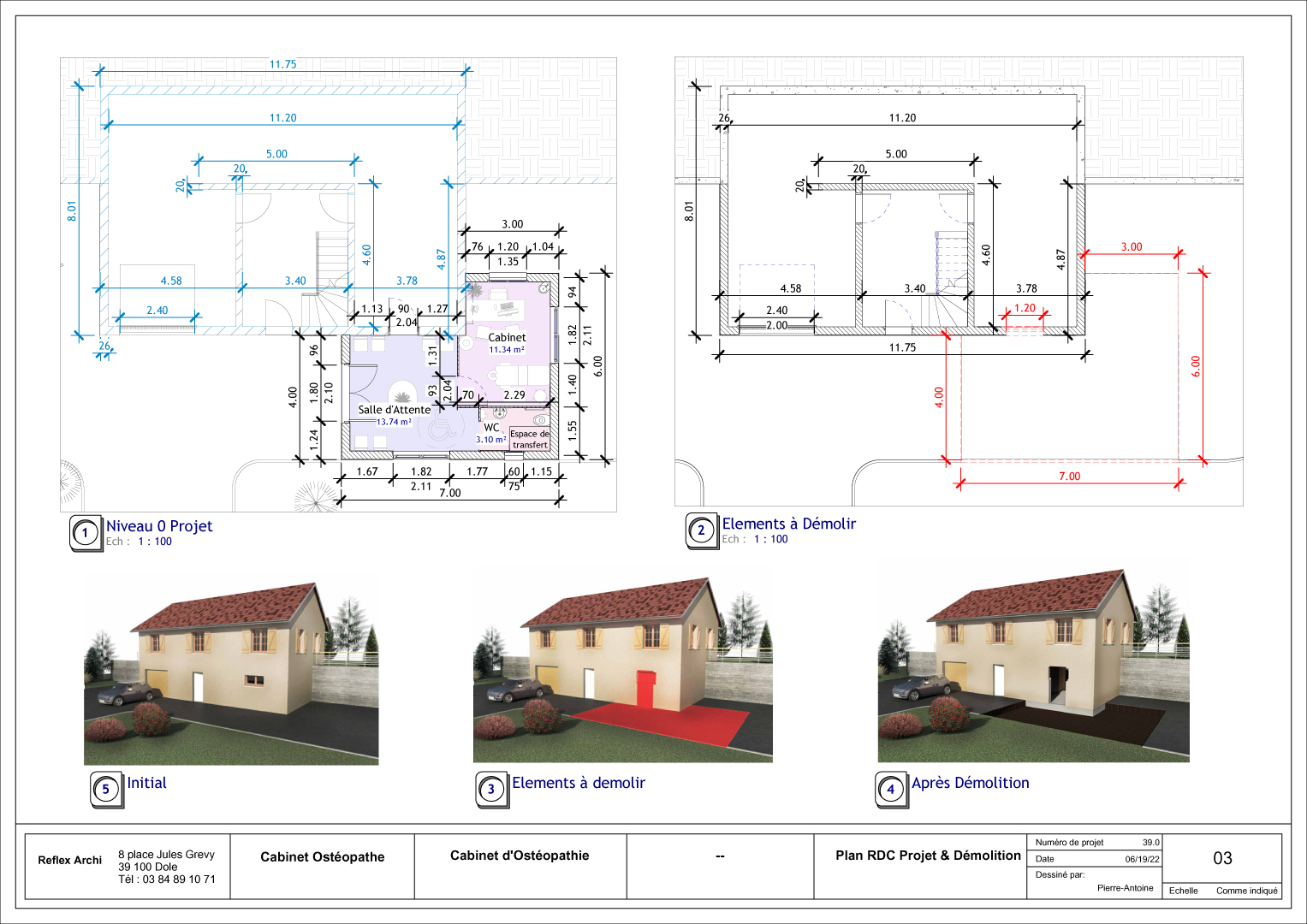
Task: Select the Cabinet 11.34 m² room label
Action: tap(507, 342)
